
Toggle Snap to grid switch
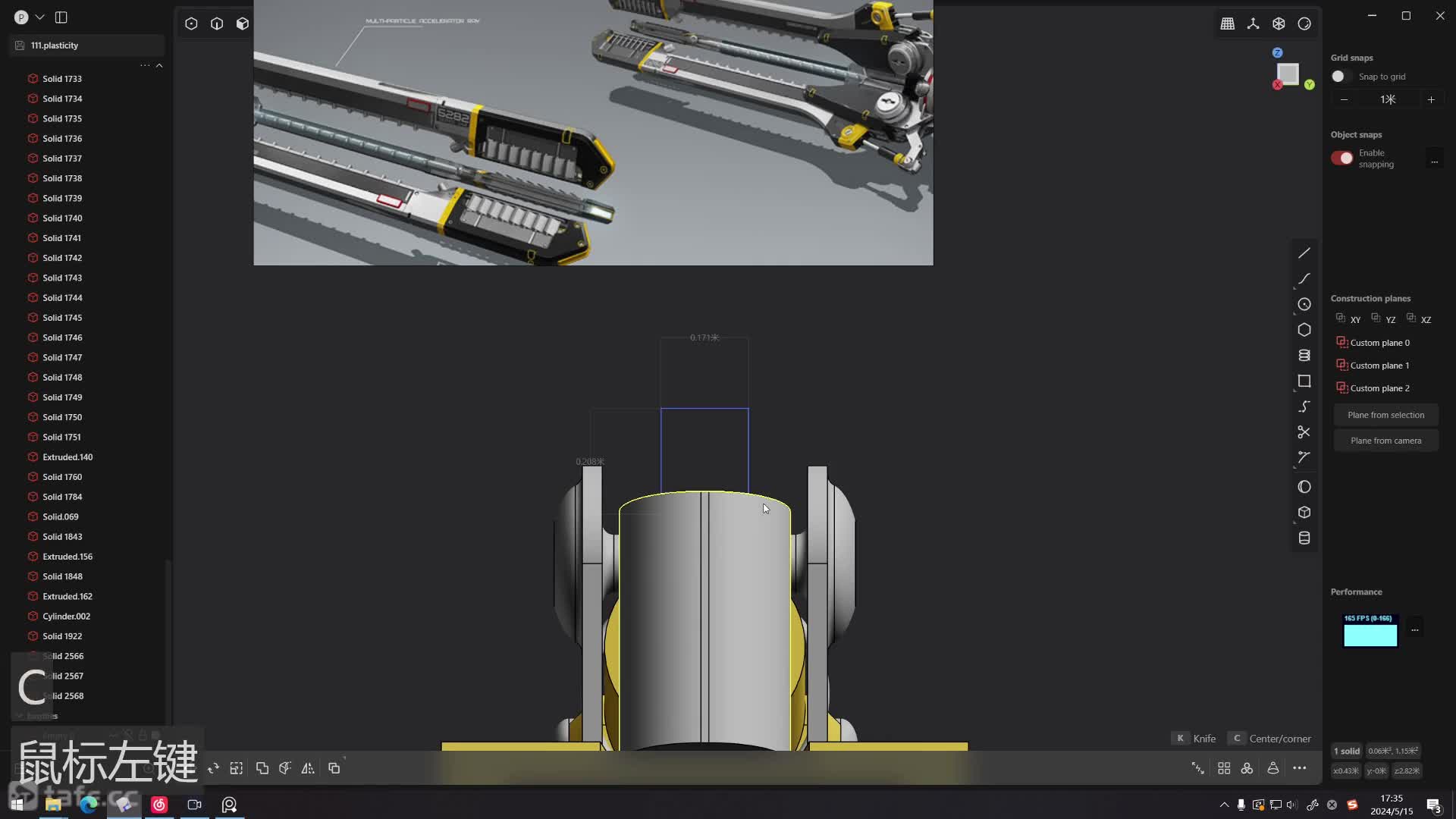[x=1341, y=77]
